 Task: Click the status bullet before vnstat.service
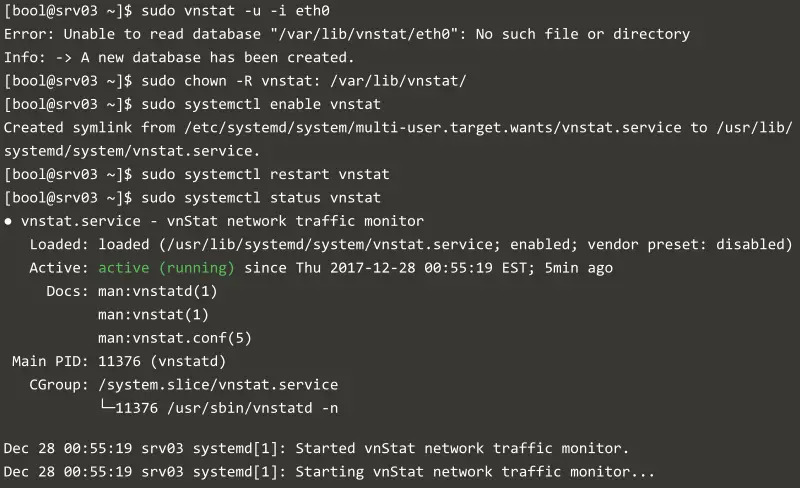[8, 222]
